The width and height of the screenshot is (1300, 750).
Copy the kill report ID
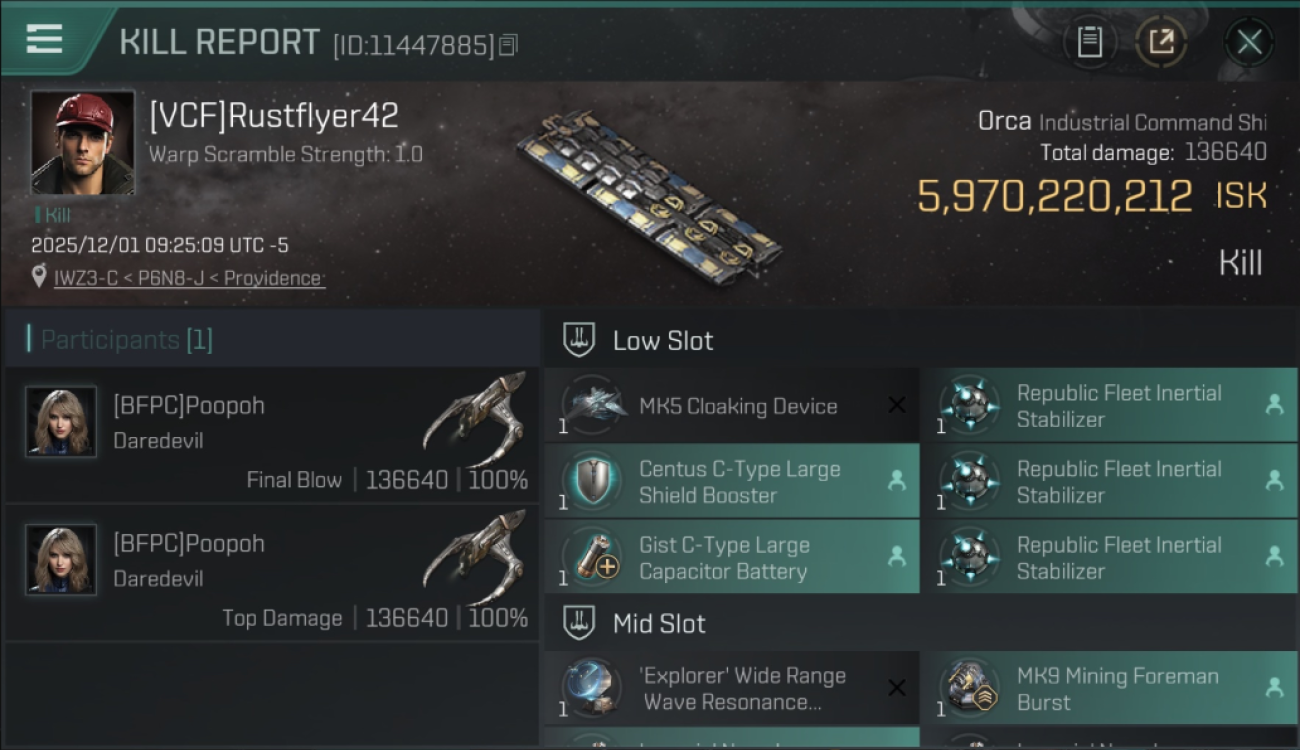click(x=508, y=45)
